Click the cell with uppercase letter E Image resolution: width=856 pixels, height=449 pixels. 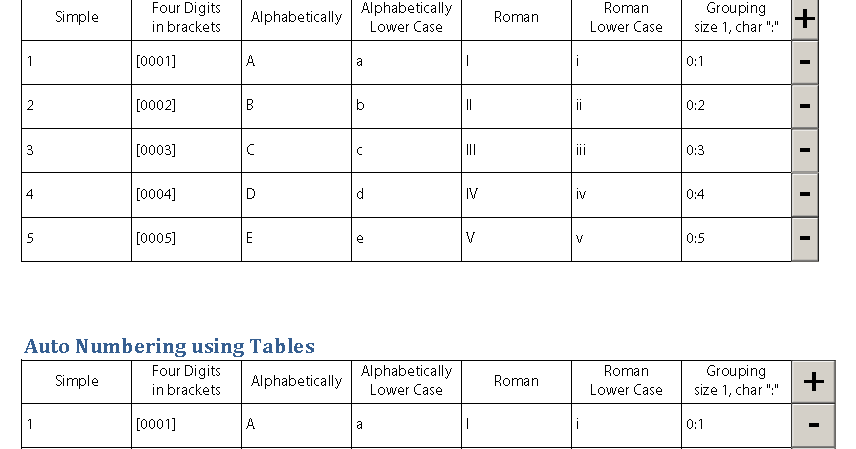coord(296,238)
